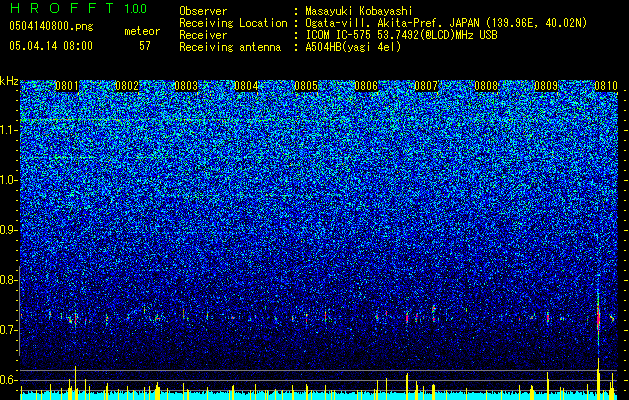Click the 0.9 kHz axis label
Viewport: 629px width, 400px height.
click(x=9, y=230)
